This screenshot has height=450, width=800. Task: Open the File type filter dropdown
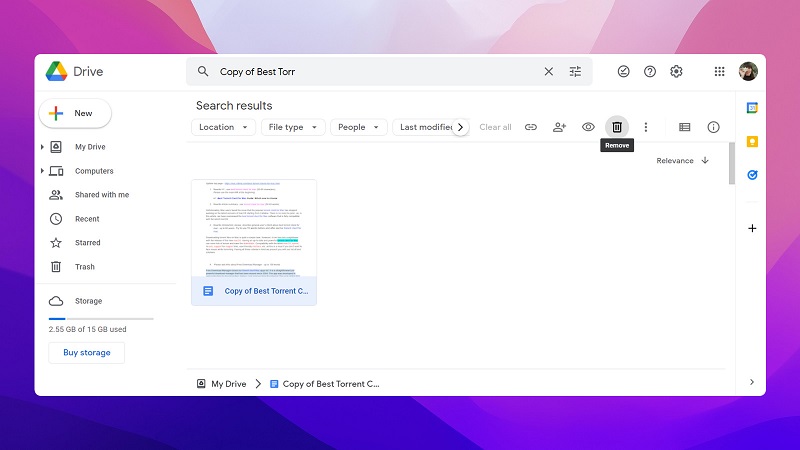pyautogui.click(x=293, y=127)
